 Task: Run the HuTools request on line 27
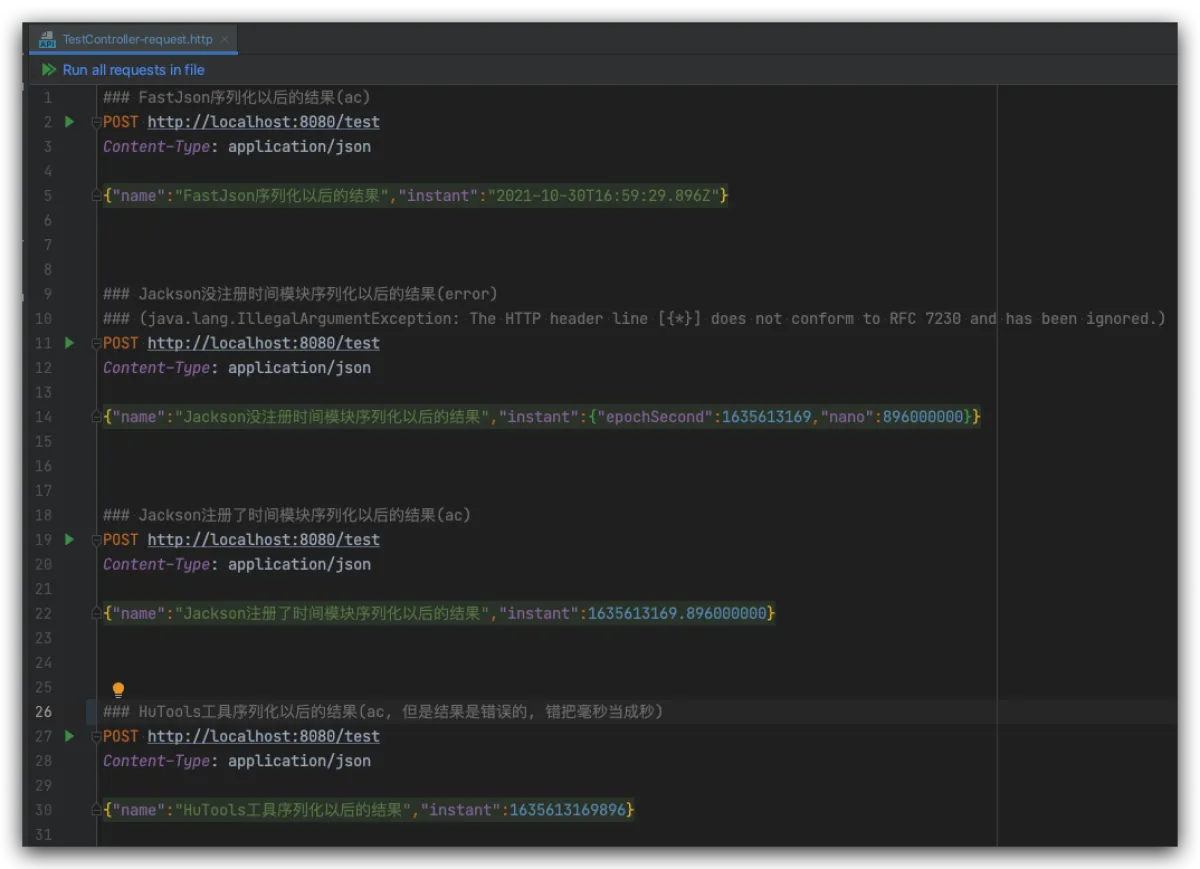tap(69, 736)
